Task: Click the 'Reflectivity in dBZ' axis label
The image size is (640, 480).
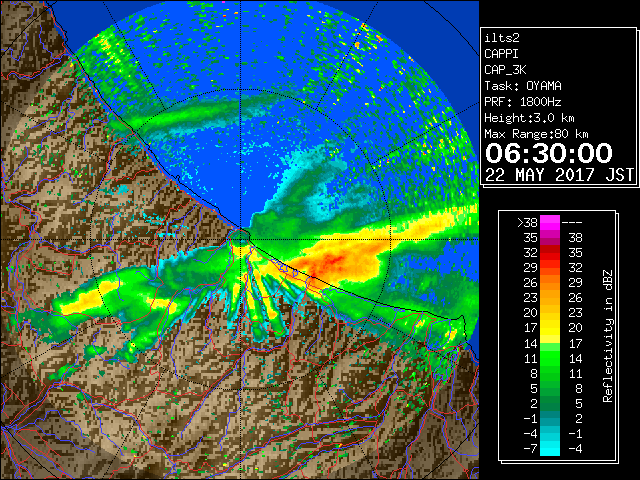Action: (608, 336)
